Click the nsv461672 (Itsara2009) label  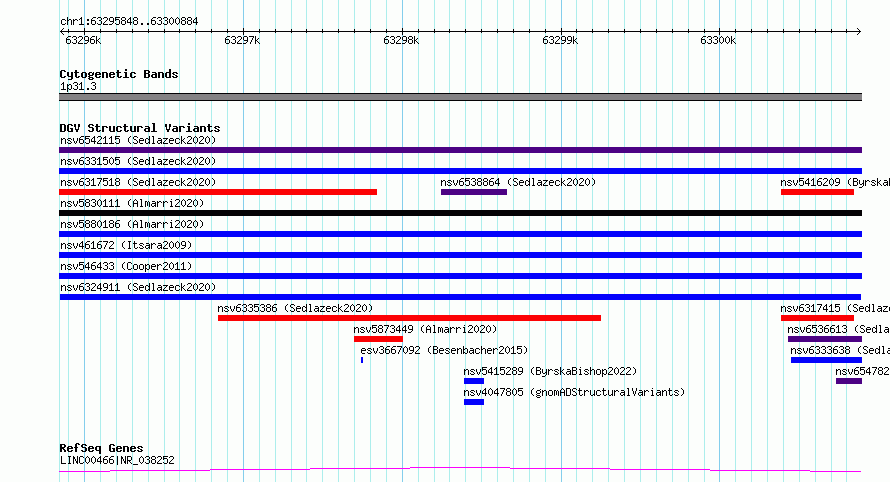click(x=126, y=245)
